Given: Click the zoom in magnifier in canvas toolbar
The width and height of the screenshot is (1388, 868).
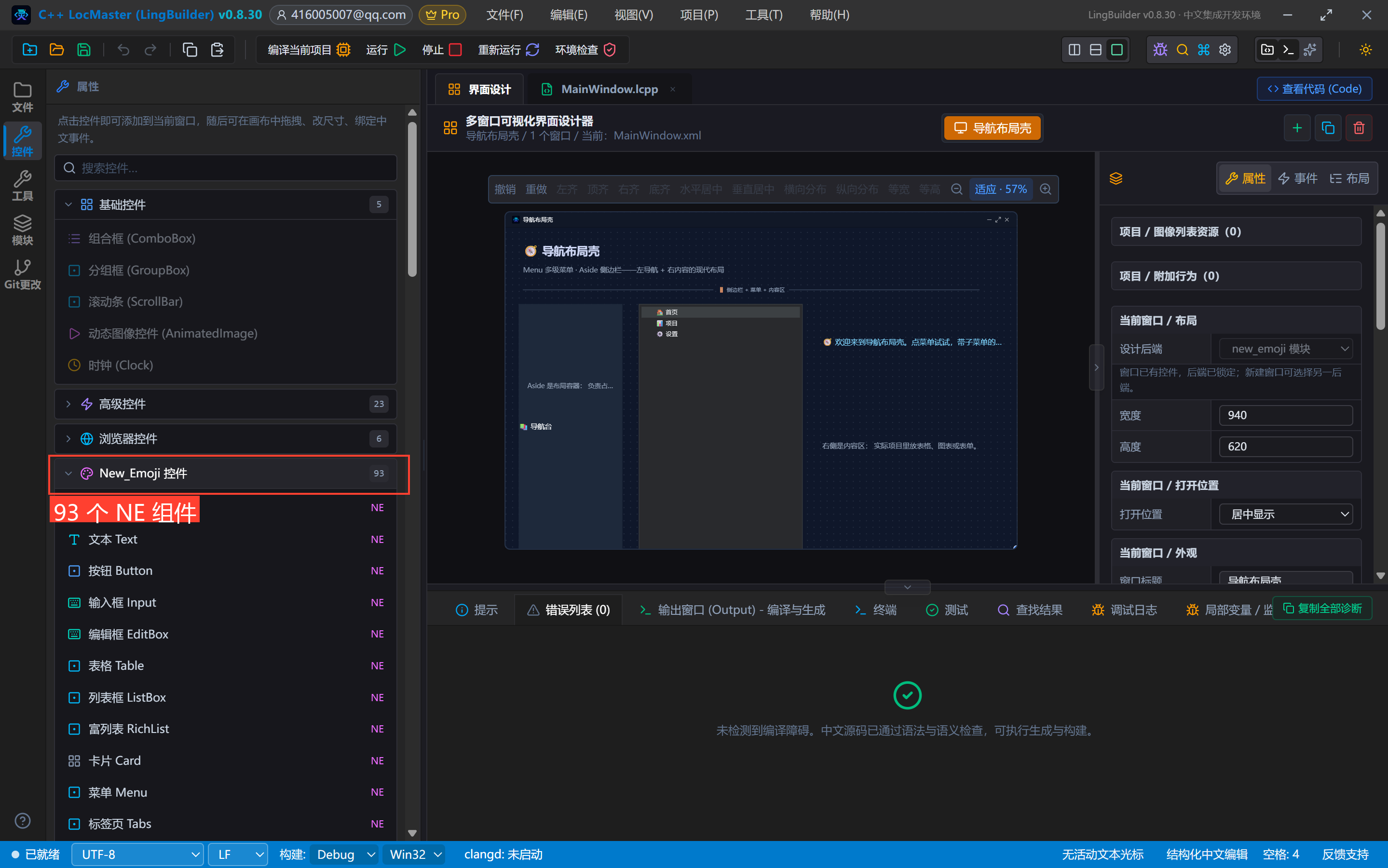Looking at the screenshot, I should point(1045,190).
